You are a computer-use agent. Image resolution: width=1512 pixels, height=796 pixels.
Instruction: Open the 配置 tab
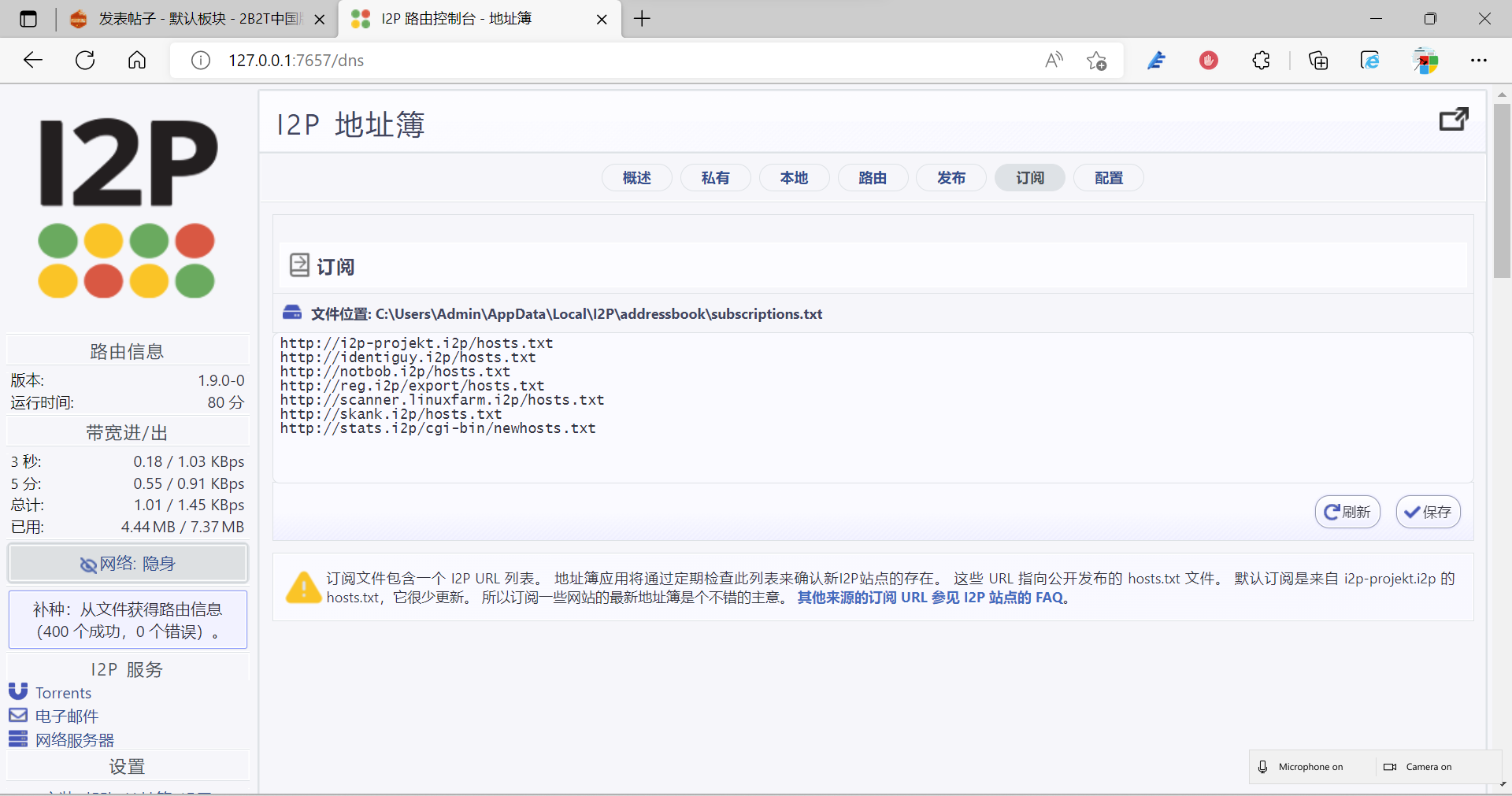(x=1109, y=178)
